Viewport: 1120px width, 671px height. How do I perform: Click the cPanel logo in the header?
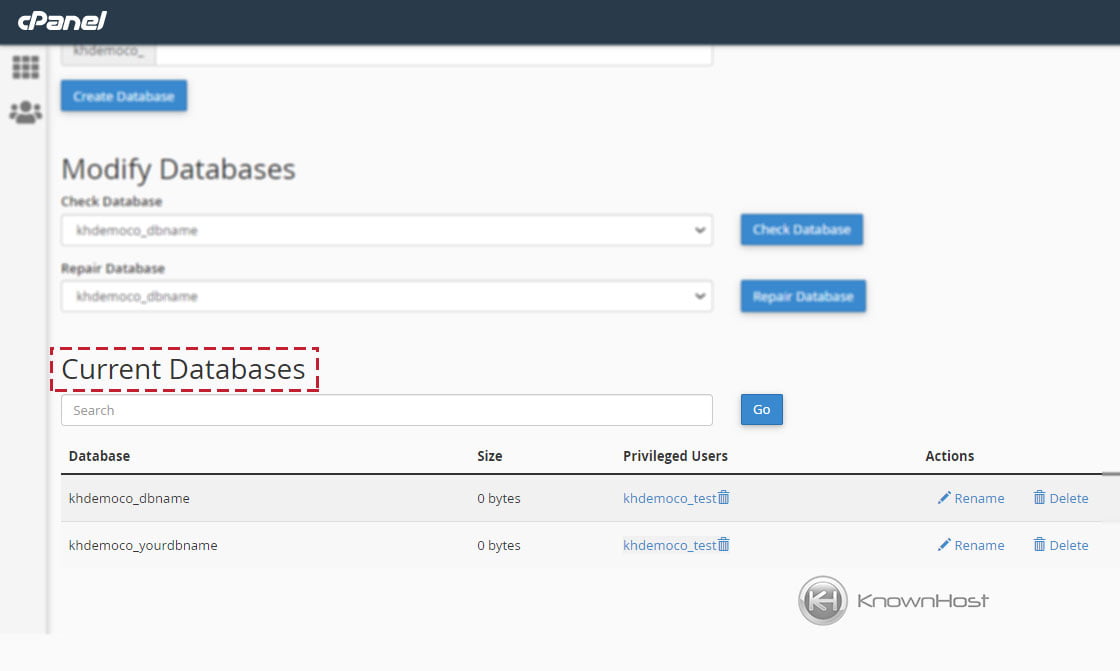tap(62, 21)
